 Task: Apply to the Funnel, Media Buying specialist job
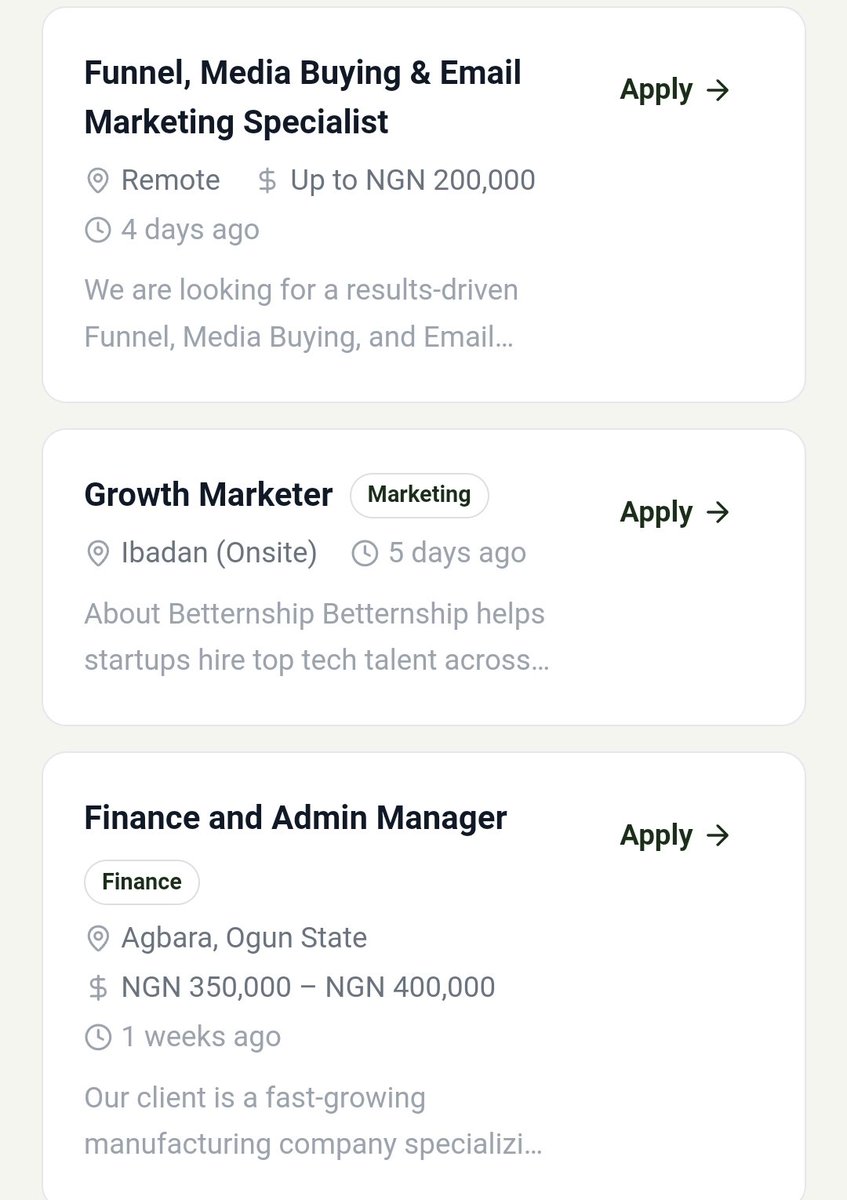[x=675, y=90]
